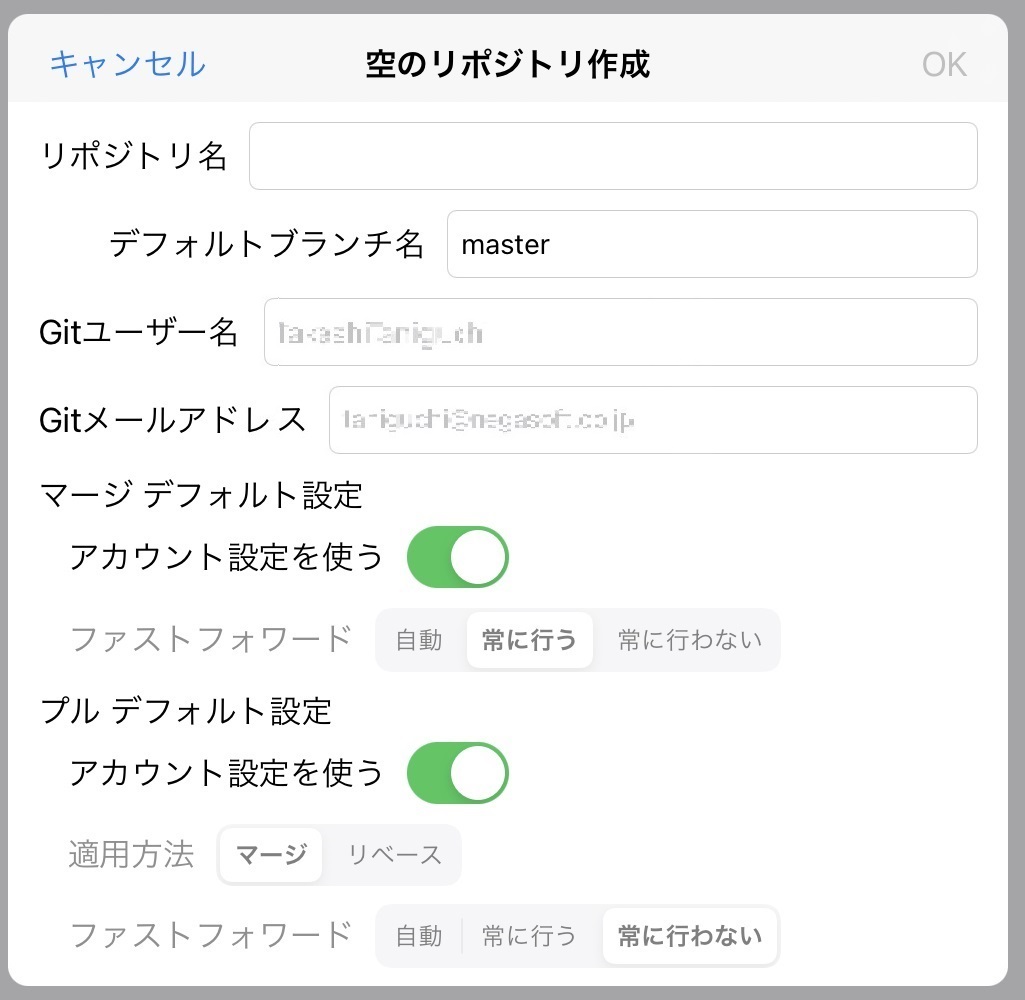Choose リベース as the 適用方法
1025x1000 pixels.
(393, 855)
